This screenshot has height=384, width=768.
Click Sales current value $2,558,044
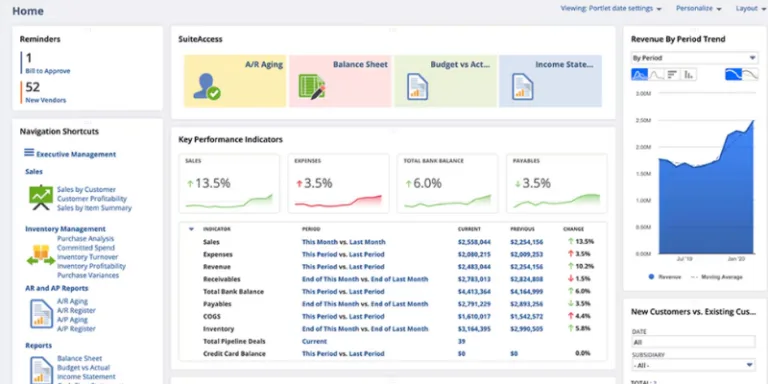[x=474, y=242]
